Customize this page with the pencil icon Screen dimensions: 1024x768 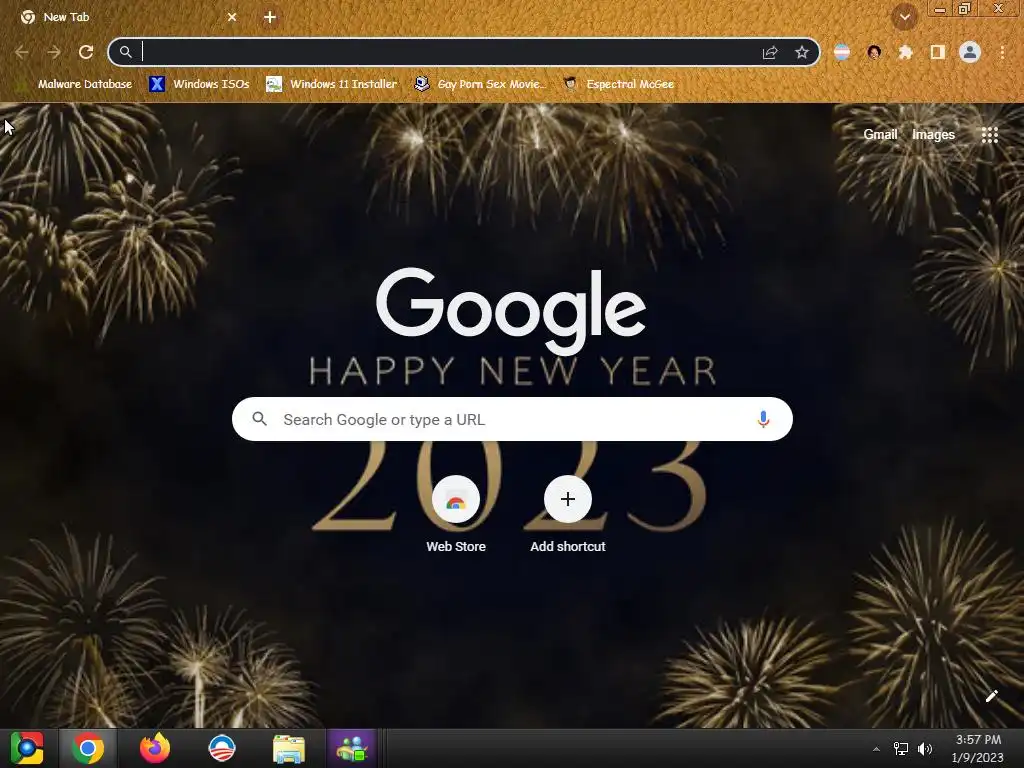tap(991, 696)
